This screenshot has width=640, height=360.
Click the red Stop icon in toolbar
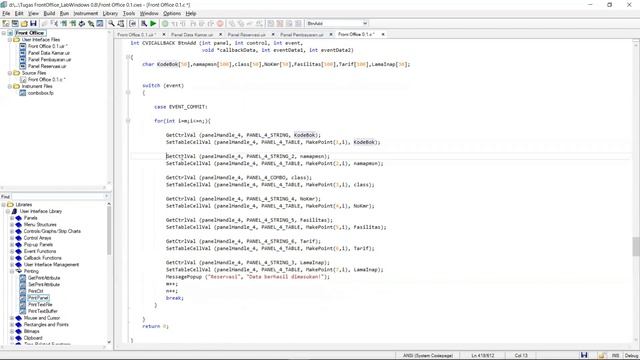click(220, 24)
